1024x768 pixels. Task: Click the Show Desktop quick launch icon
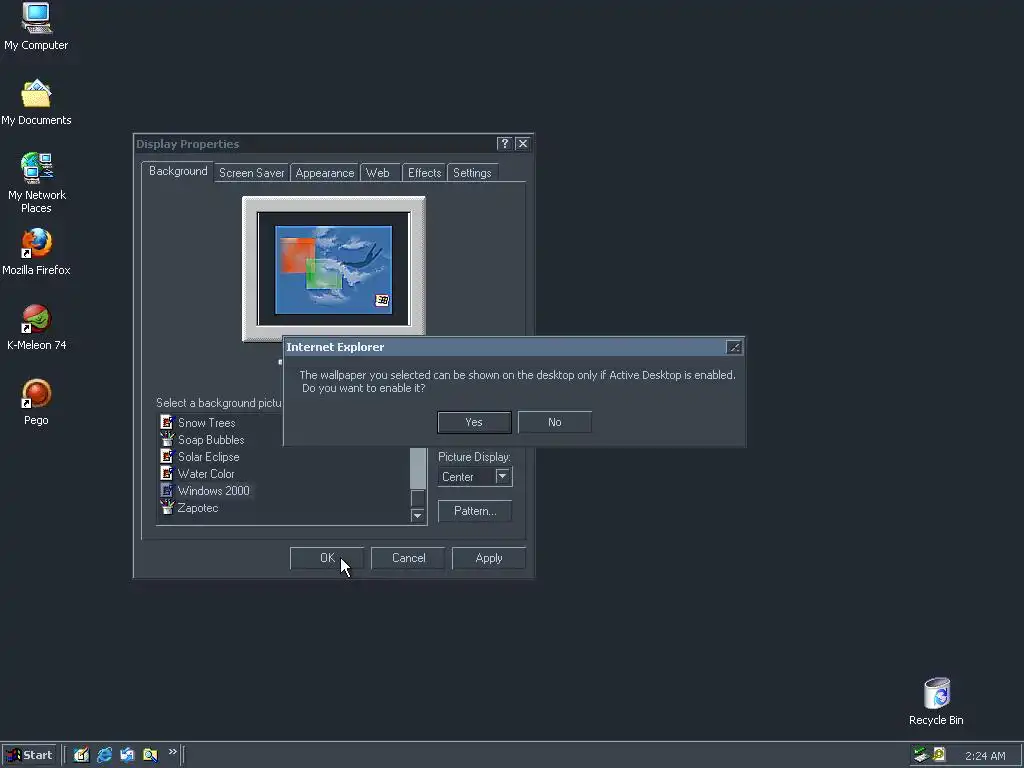(81, 755)
